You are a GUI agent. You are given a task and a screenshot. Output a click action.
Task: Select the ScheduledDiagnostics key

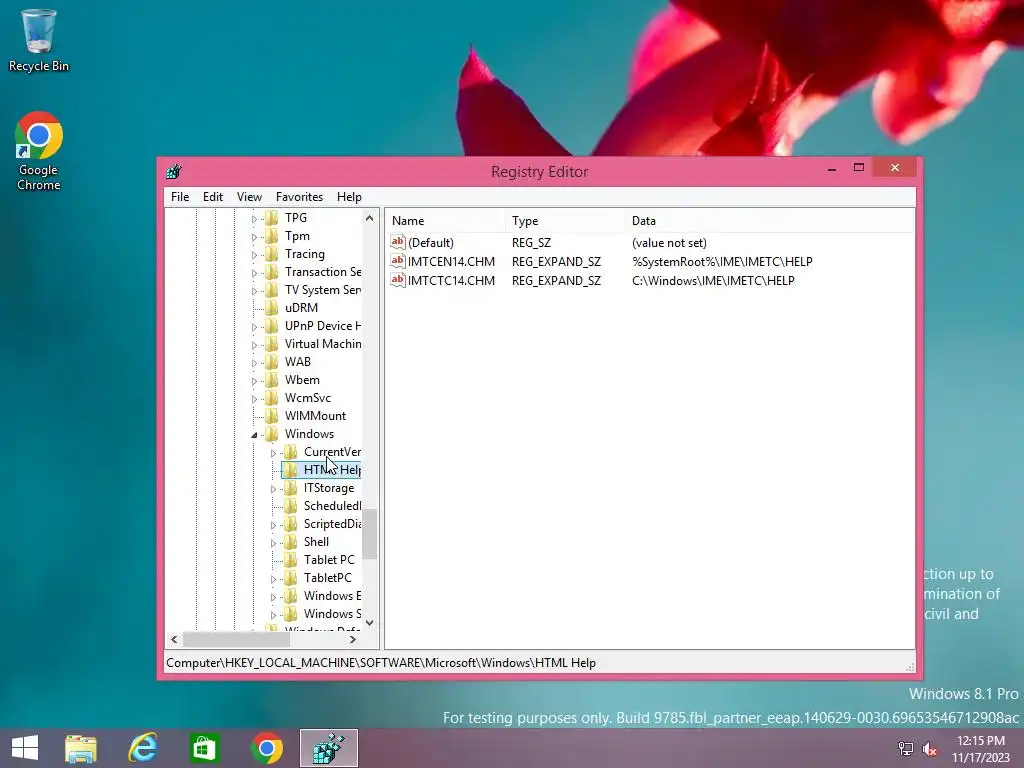(332, 505)
